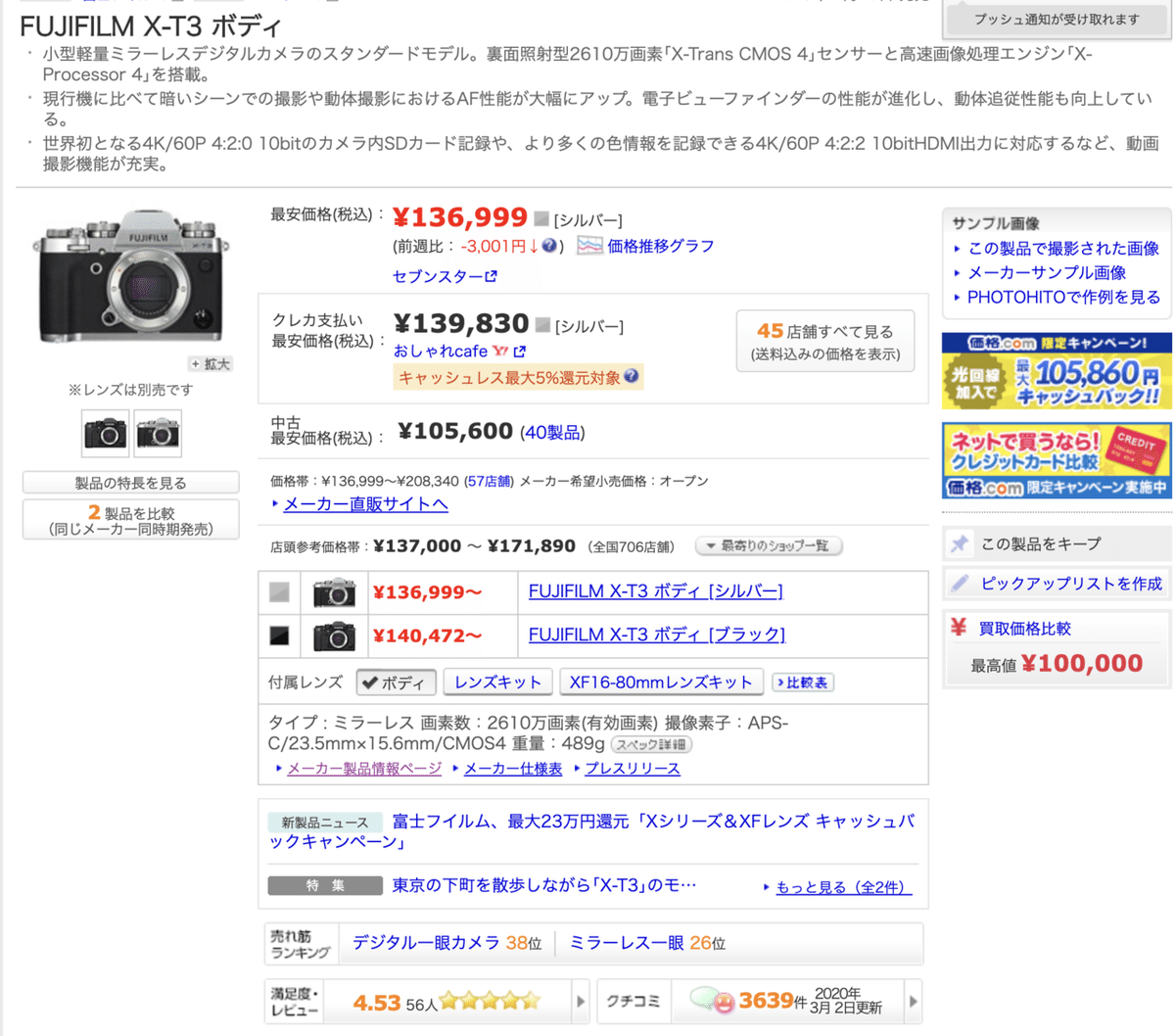Click external link icon next to セブンスター
Viewport: 1175px width, 1036px height.
point(491,276)
